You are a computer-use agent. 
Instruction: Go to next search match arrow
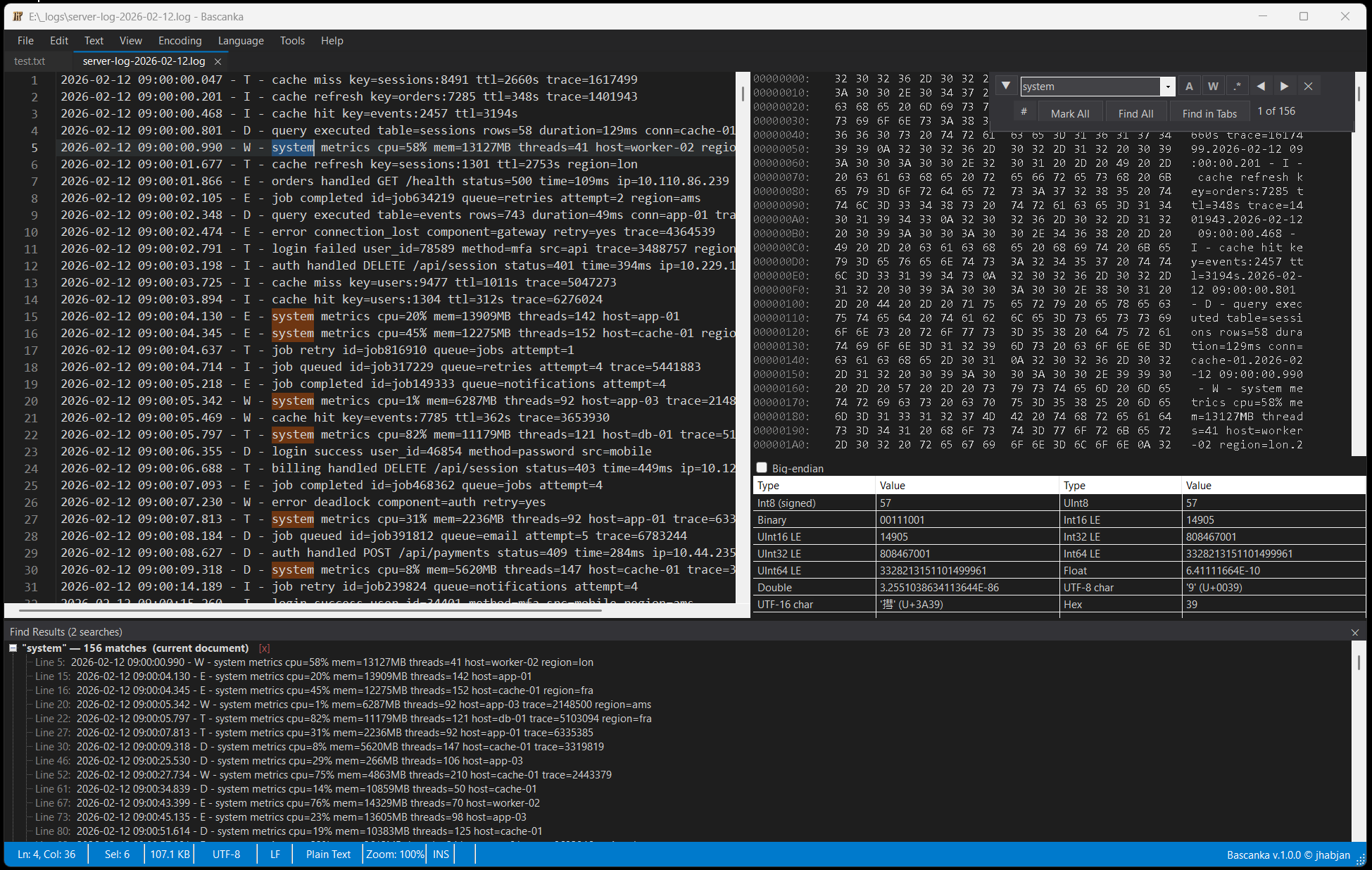pyautogui.click(x=1285, y=86)
